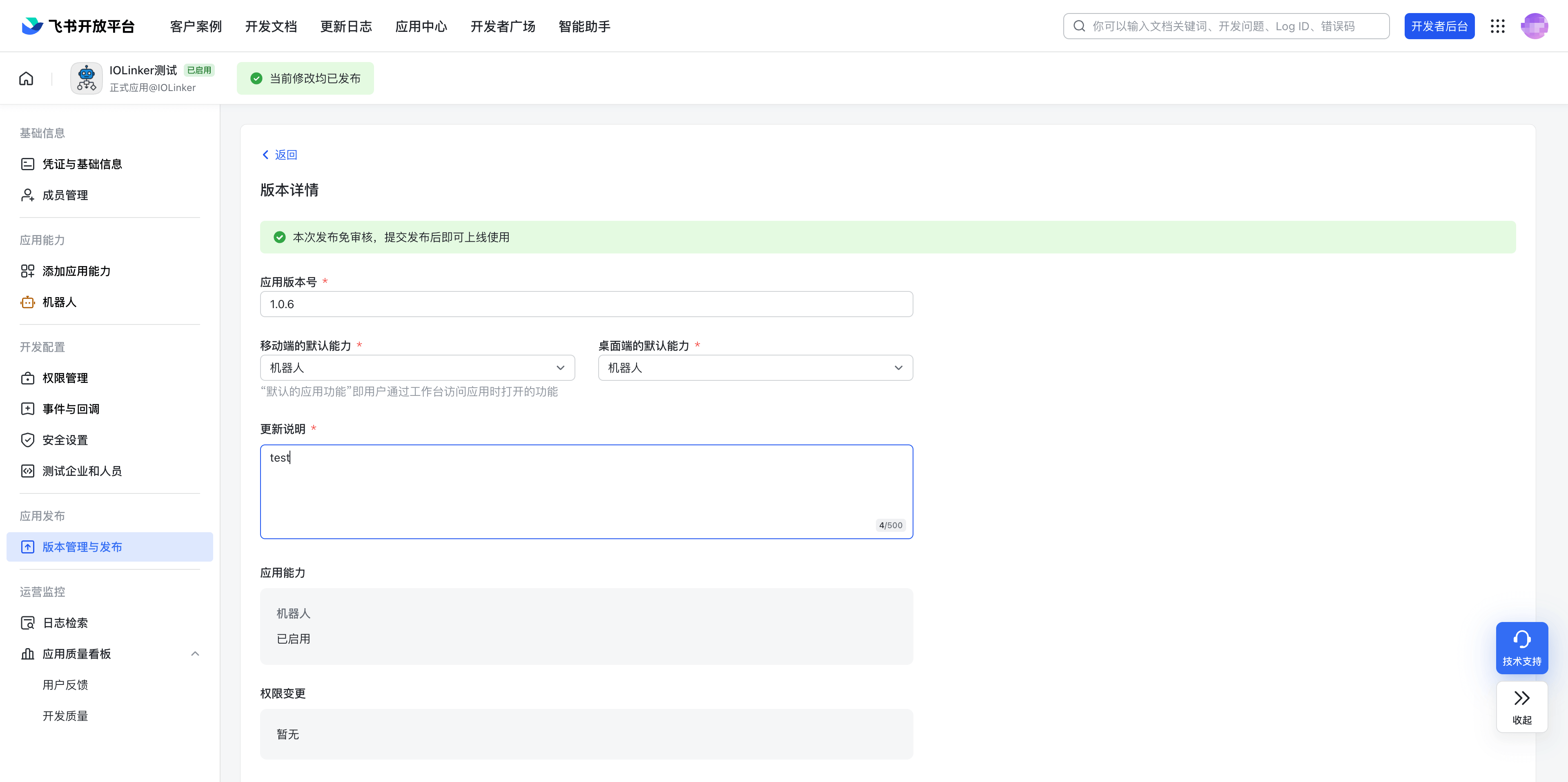1568x782 pixels.
Task: Click the app version number field
Action: click(x=586, y=304)
